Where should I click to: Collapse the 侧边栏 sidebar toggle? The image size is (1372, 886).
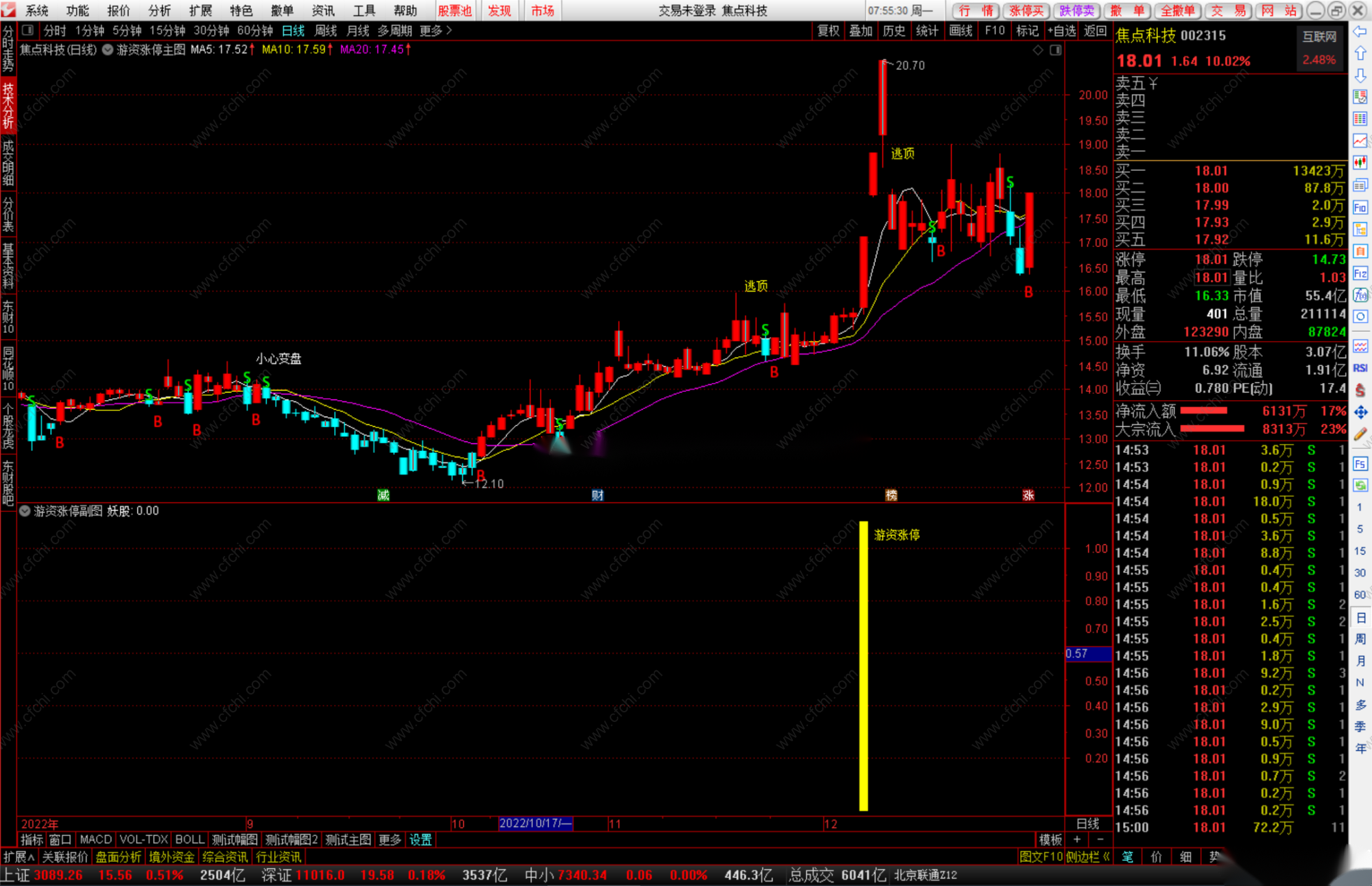1088,856
